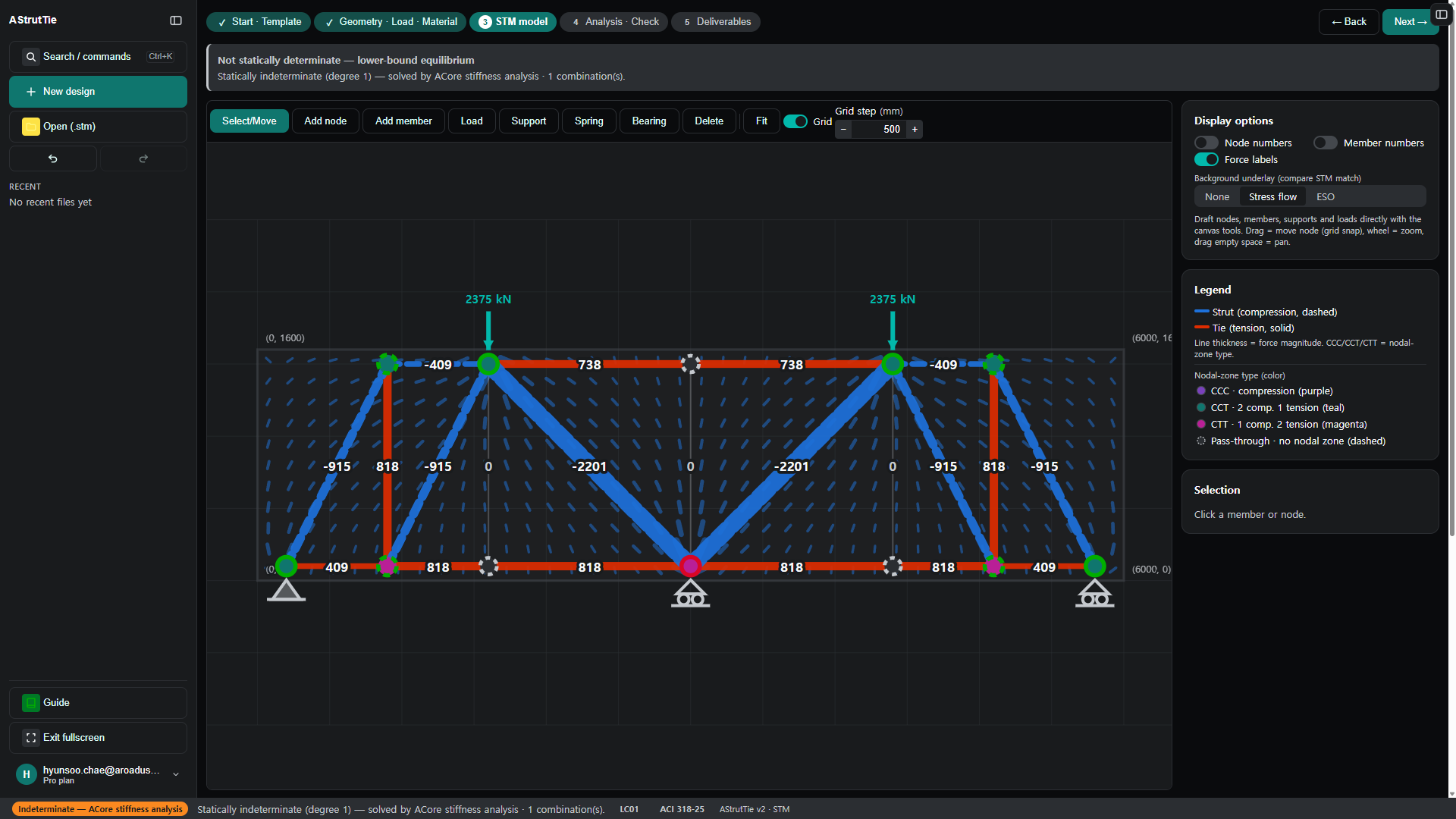Set background underlay to Stress flow
The width and height of the screenshot is (1456, 819).
(x=1272, y=196)
